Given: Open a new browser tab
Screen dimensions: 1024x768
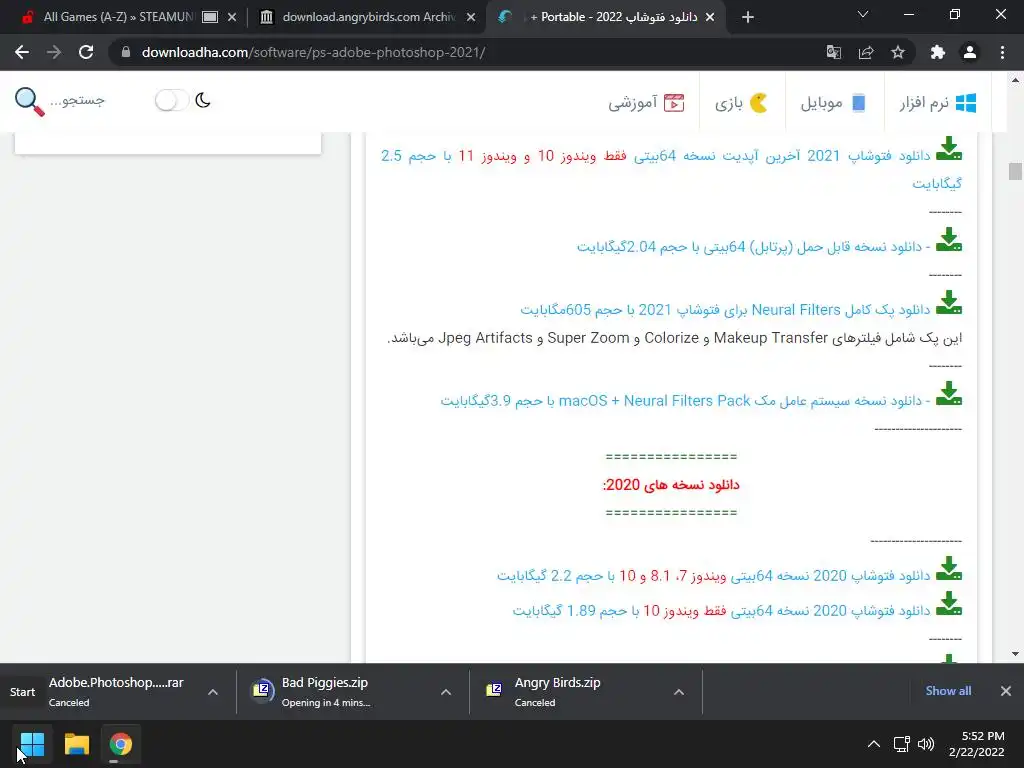Looking at the screenshot, I should point(748,18).
